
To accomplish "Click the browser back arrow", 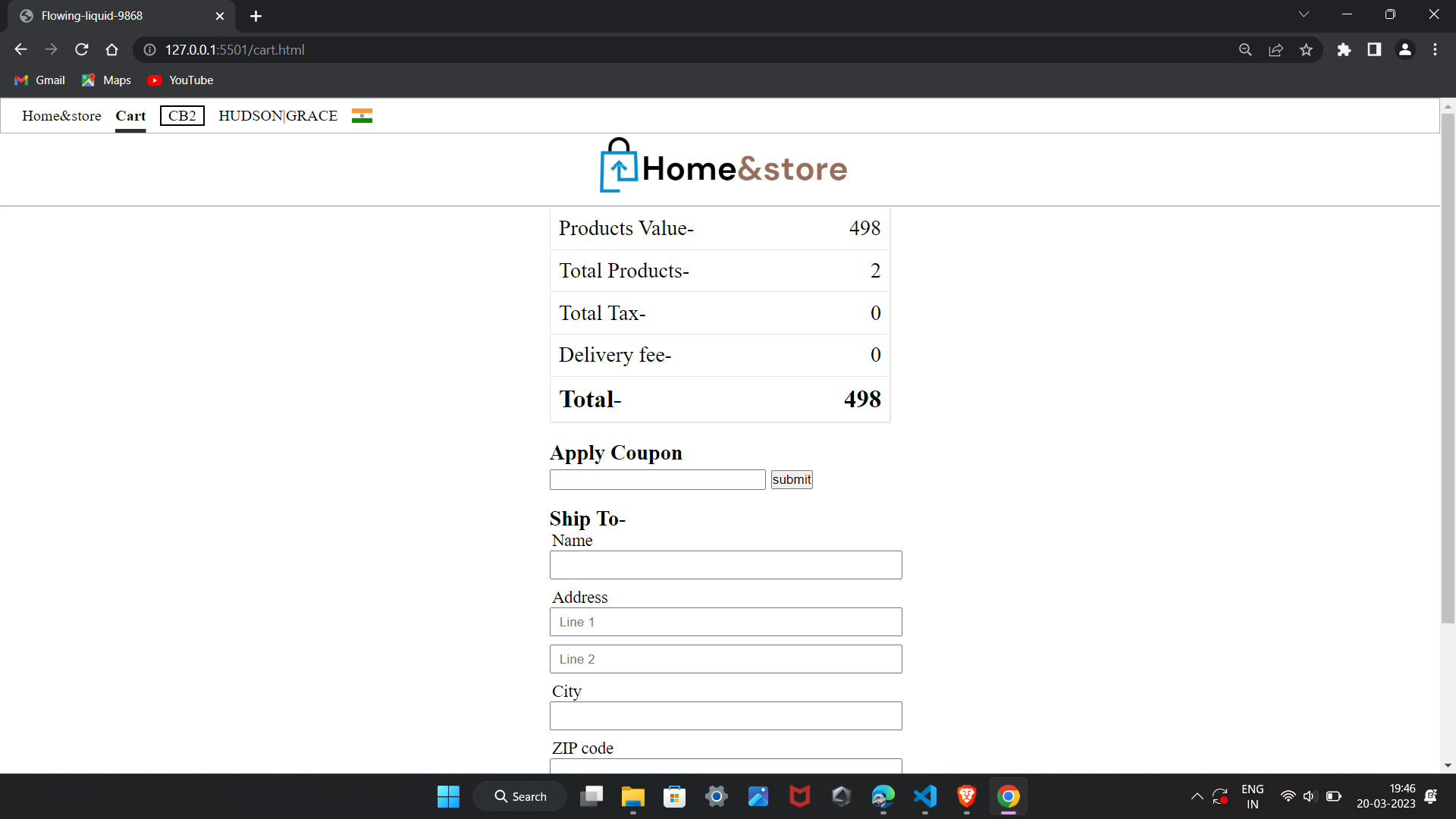I will (x=20, y=49).
